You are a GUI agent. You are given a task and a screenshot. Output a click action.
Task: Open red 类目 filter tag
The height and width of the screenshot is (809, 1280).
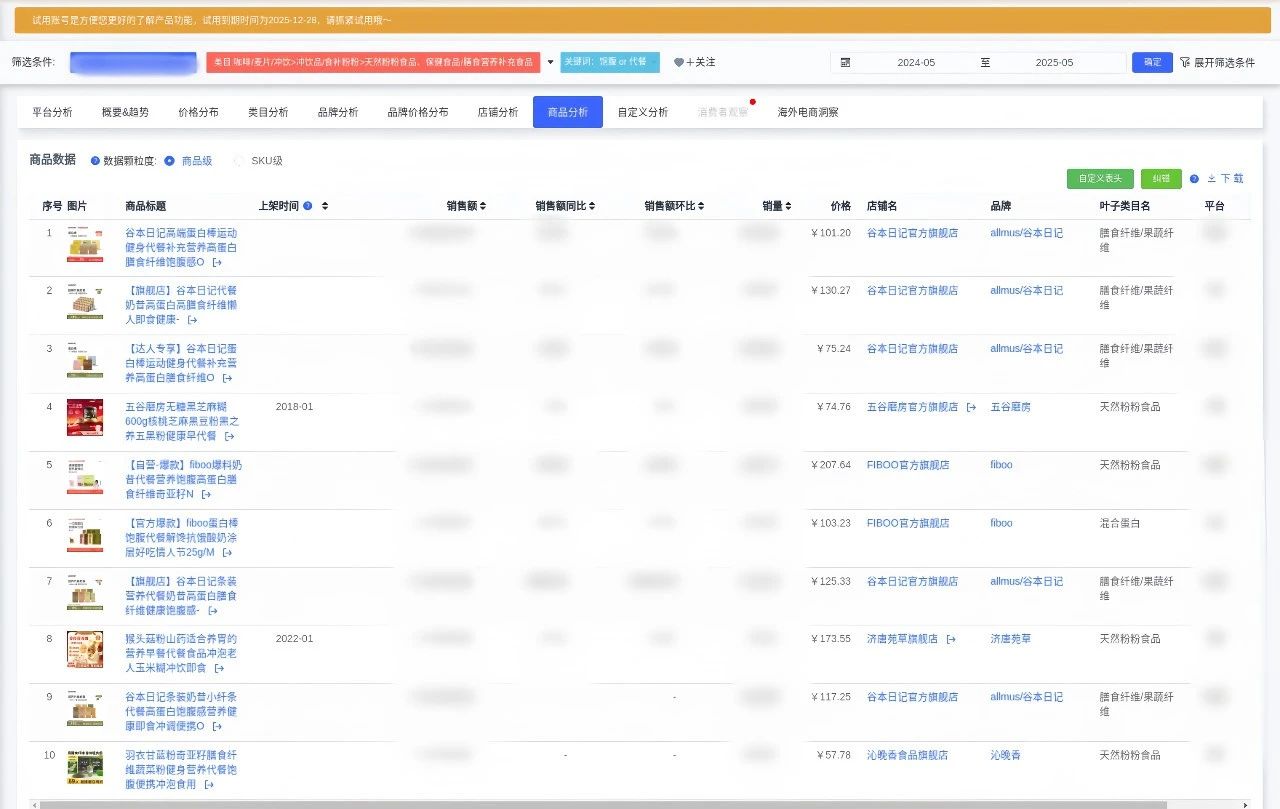coord(373,62)
